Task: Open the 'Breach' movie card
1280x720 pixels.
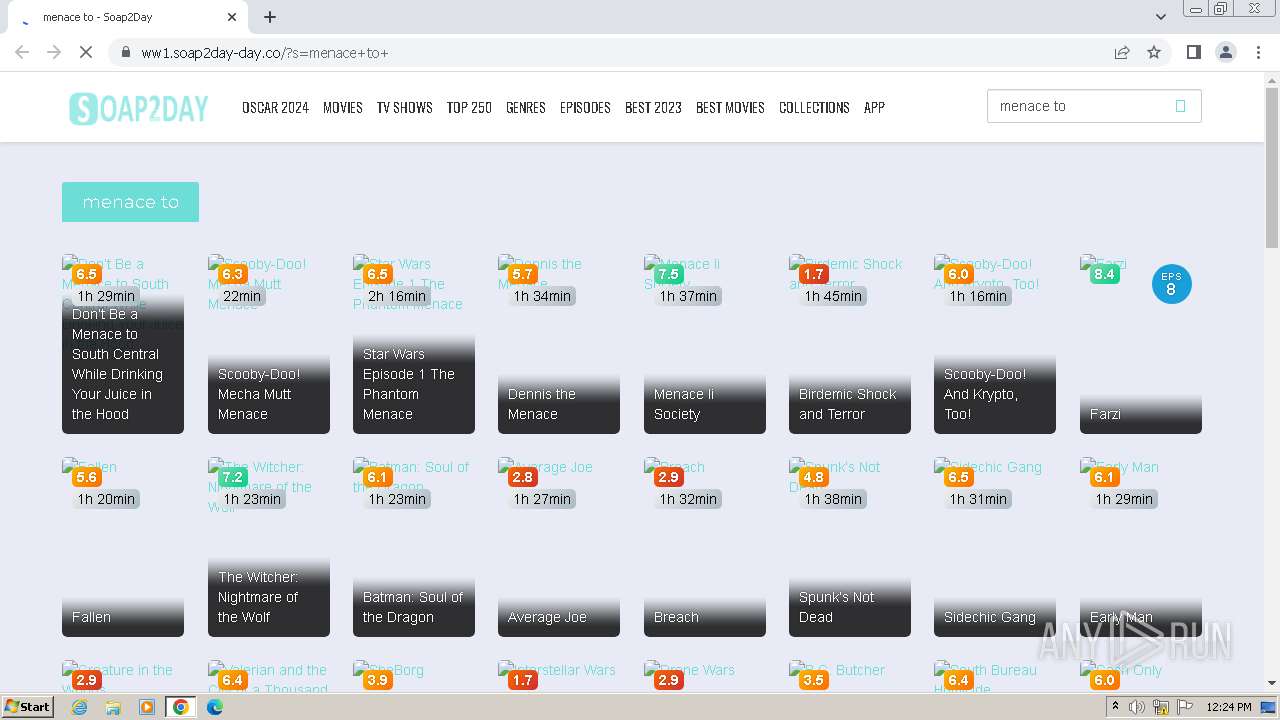Action: click(x=705, y=547)
